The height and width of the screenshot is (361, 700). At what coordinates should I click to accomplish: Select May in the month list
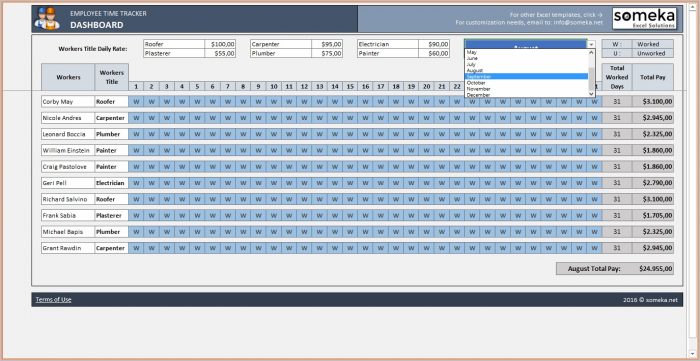click(527, 52)
